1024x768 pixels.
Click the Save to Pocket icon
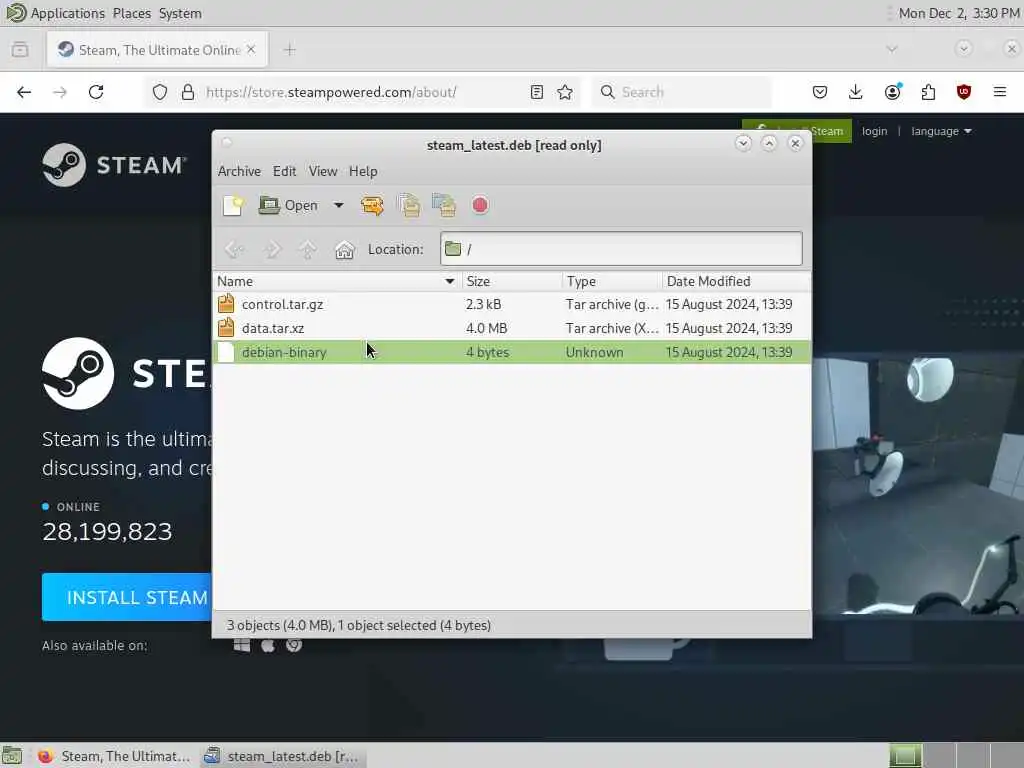click(820, 92)
